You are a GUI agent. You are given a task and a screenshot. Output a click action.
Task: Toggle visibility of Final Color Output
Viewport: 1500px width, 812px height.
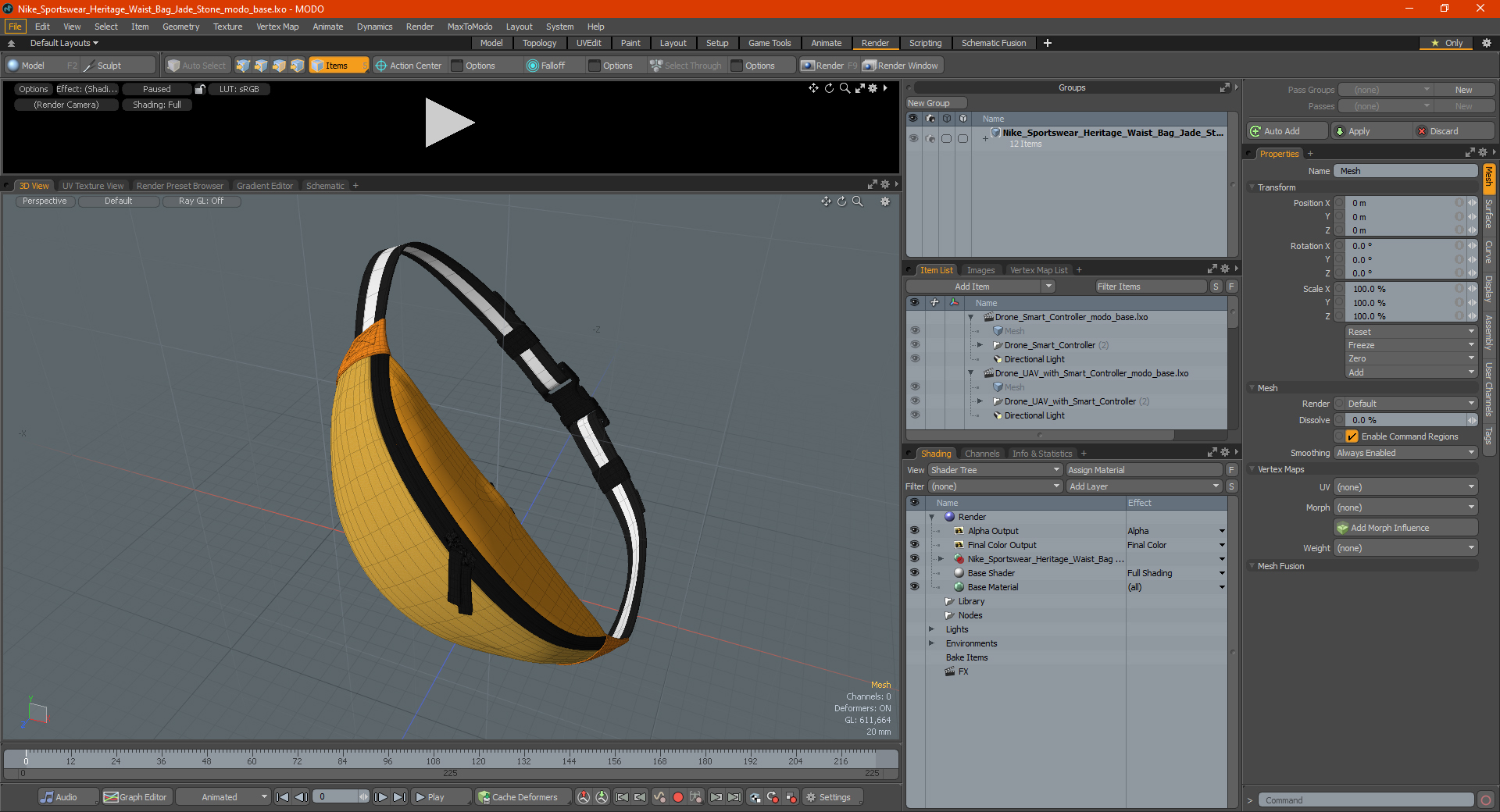914,544
